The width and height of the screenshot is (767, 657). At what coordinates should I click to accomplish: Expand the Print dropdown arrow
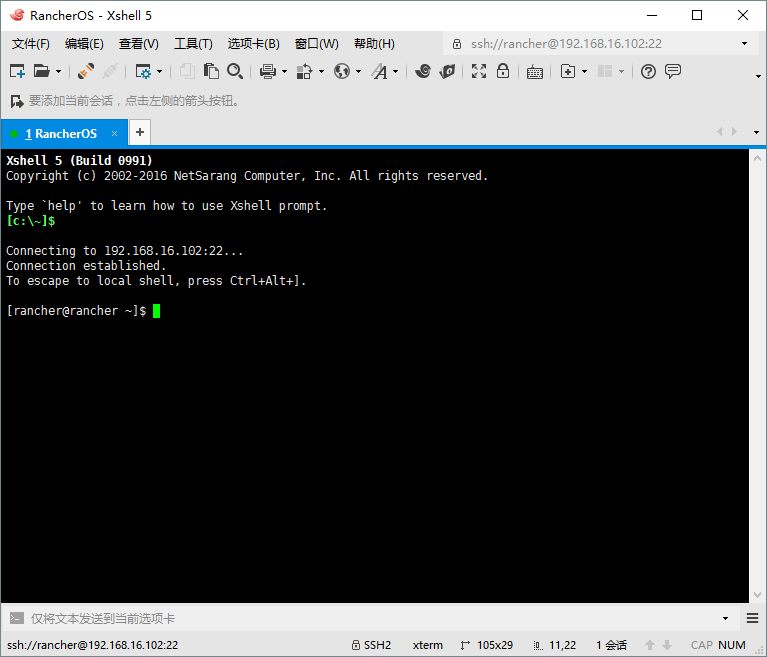coord(284,72)
